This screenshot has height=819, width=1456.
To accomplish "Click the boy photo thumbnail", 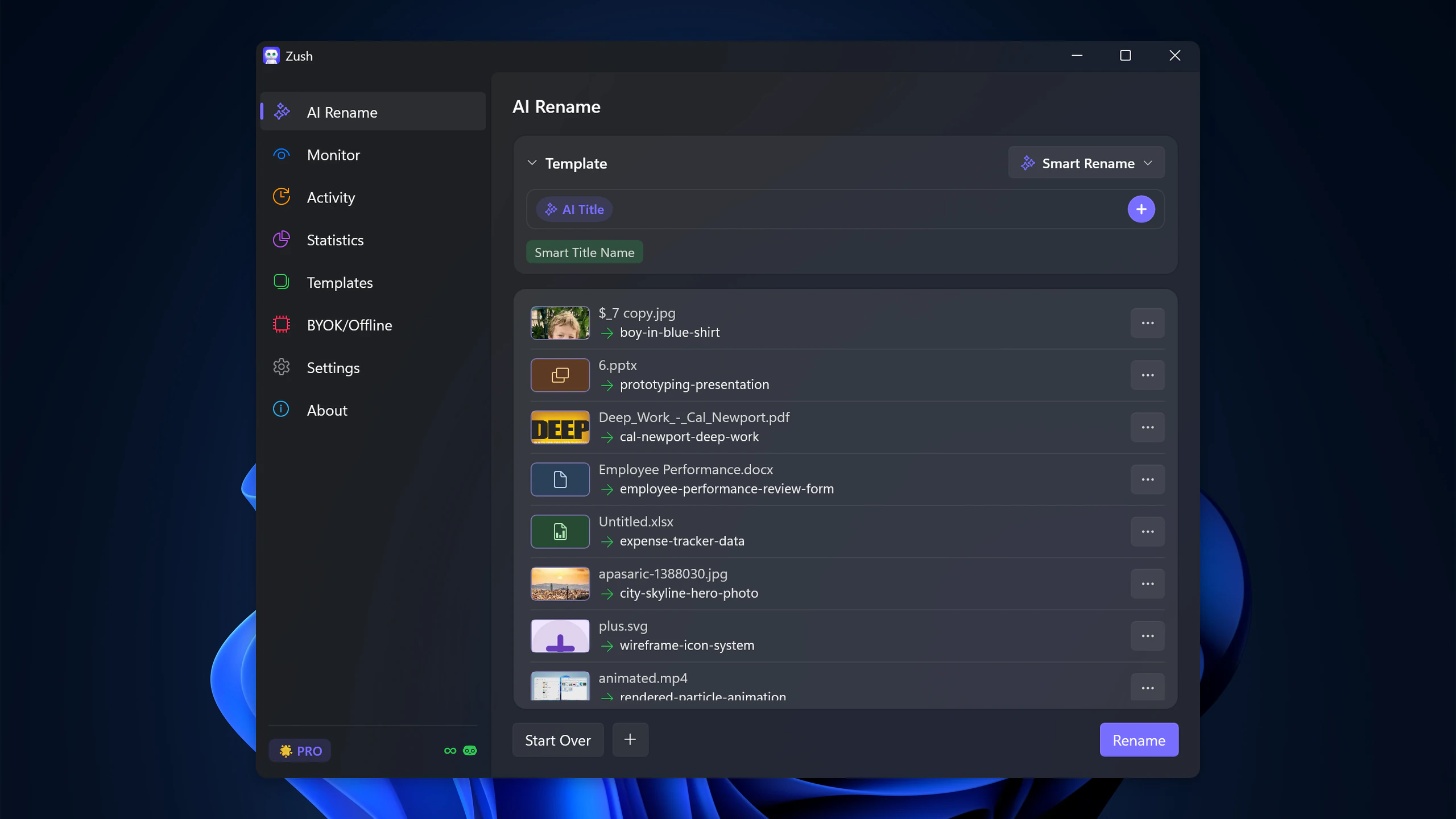I will click(x=560, y=323).
